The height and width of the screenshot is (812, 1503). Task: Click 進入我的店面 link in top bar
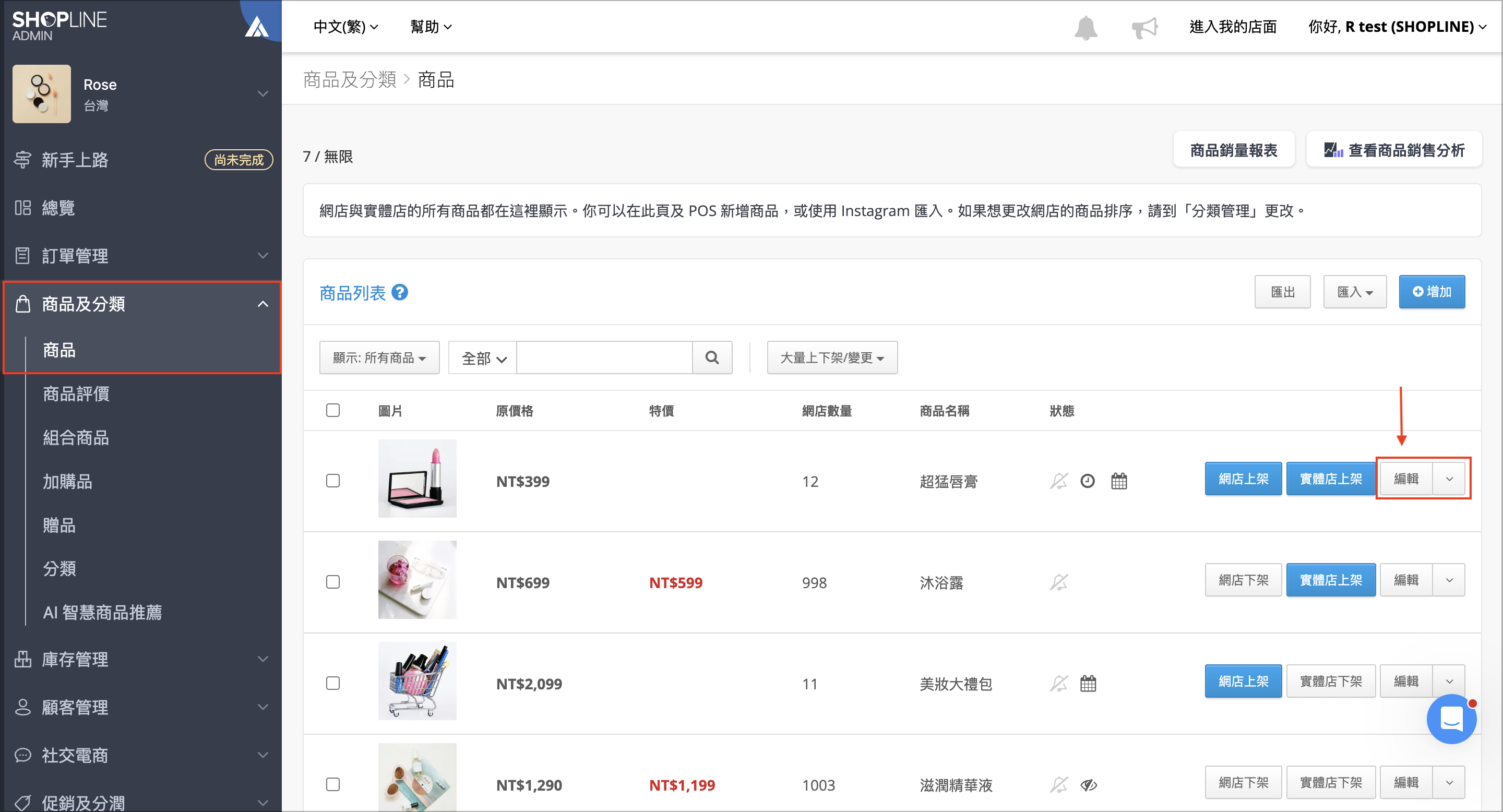1233,27
